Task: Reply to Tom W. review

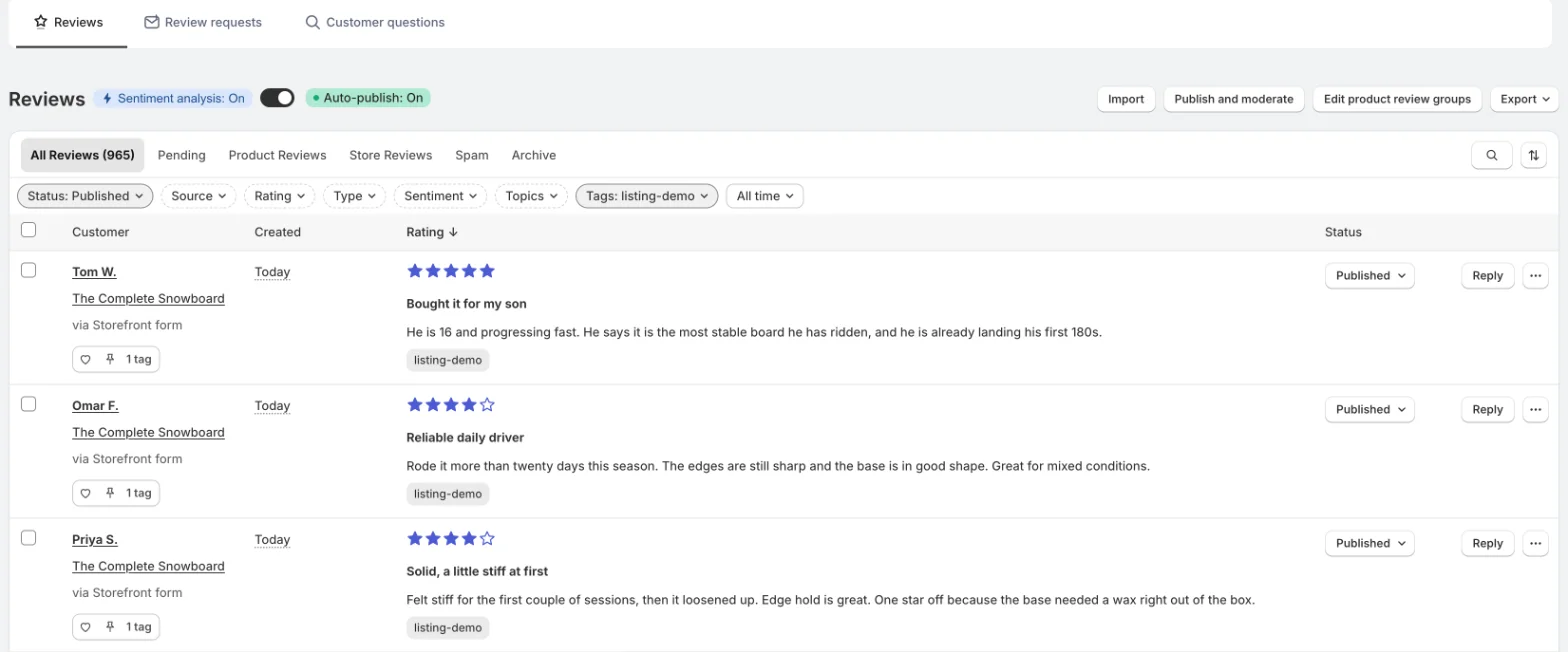Action: coord(1487,275)
